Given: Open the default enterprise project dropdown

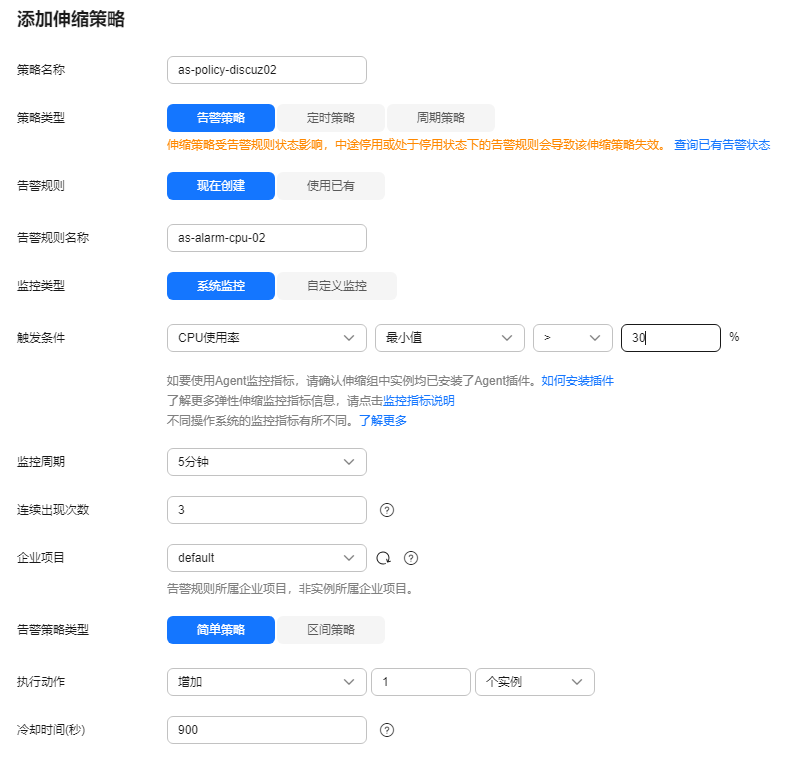Looking at the screenshot, I should [267, 558].
